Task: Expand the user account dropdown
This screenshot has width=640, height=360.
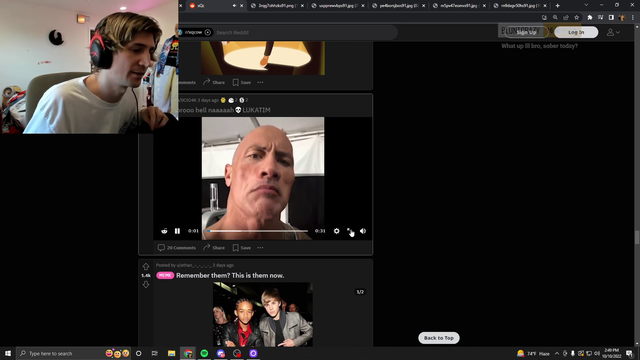Action: (x=613, y=32)
